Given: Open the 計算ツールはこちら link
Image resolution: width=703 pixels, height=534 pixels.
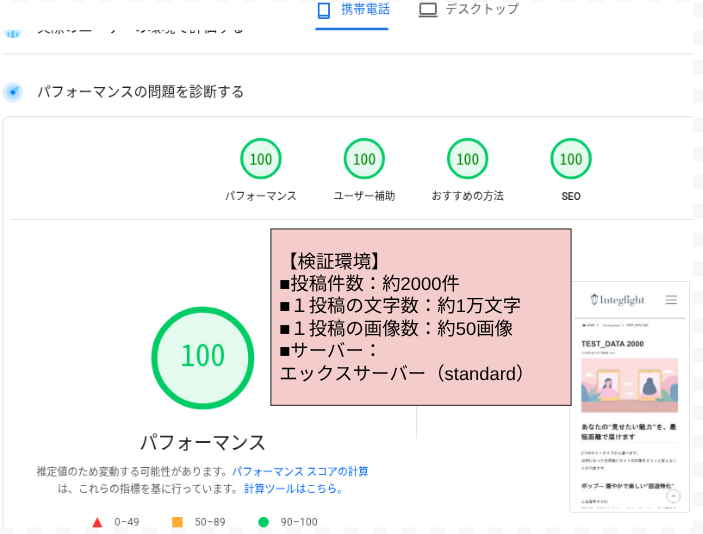Looking at the screenshot, I should 293,489.
